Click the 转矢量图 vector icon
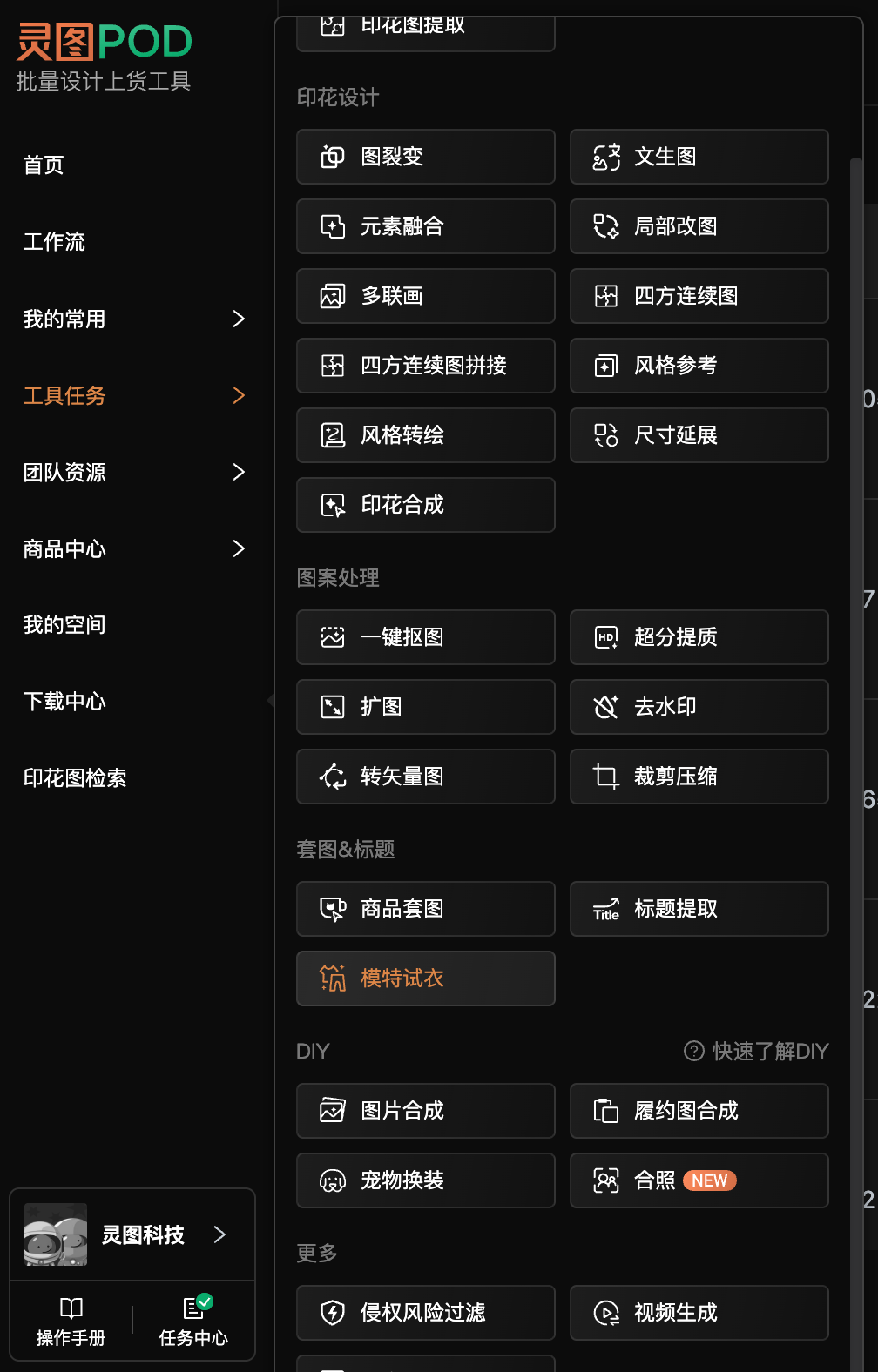The width and height of the screenshot is (878, 1372). click(333, 777)
